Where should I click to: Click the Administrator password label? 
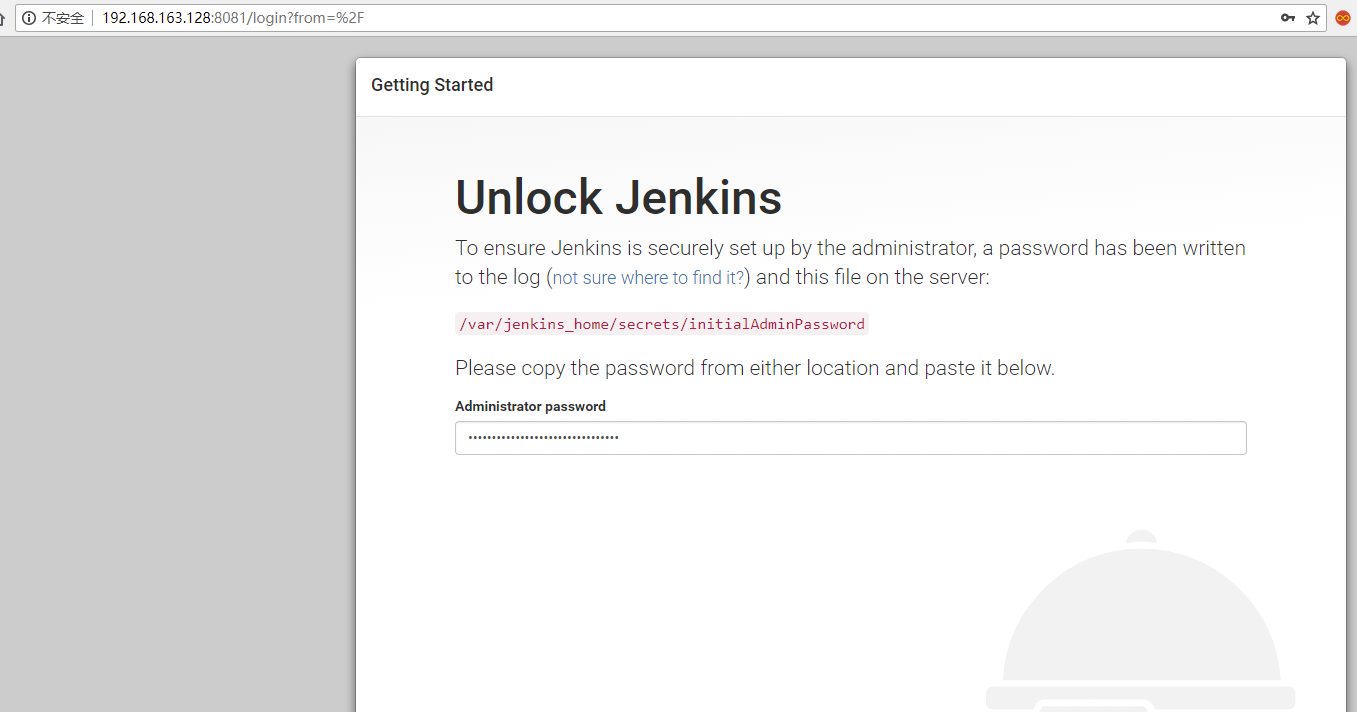tap(530, 406)
